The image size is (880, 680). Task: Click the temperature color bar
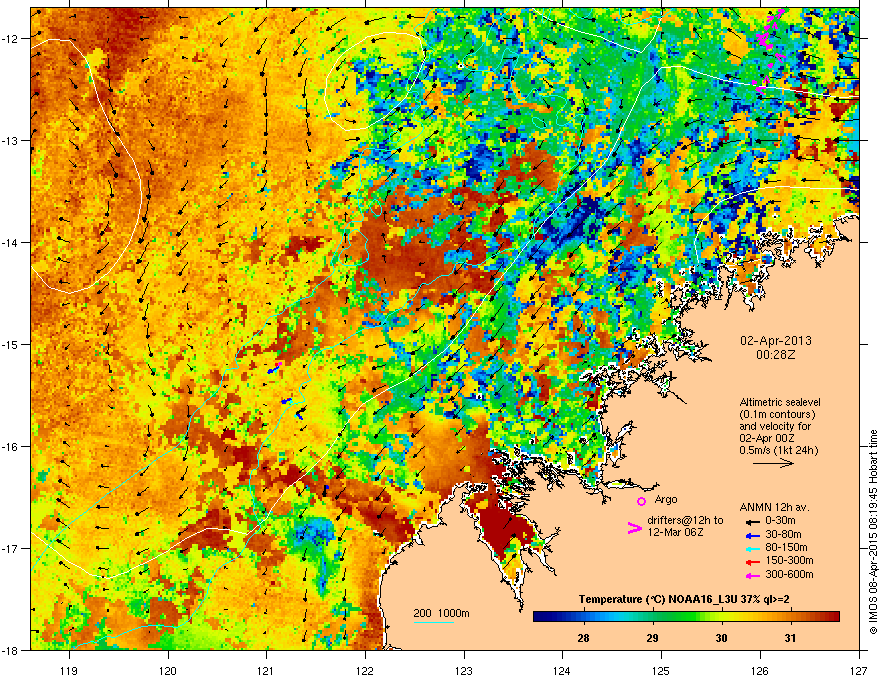(x=686, y=617)
